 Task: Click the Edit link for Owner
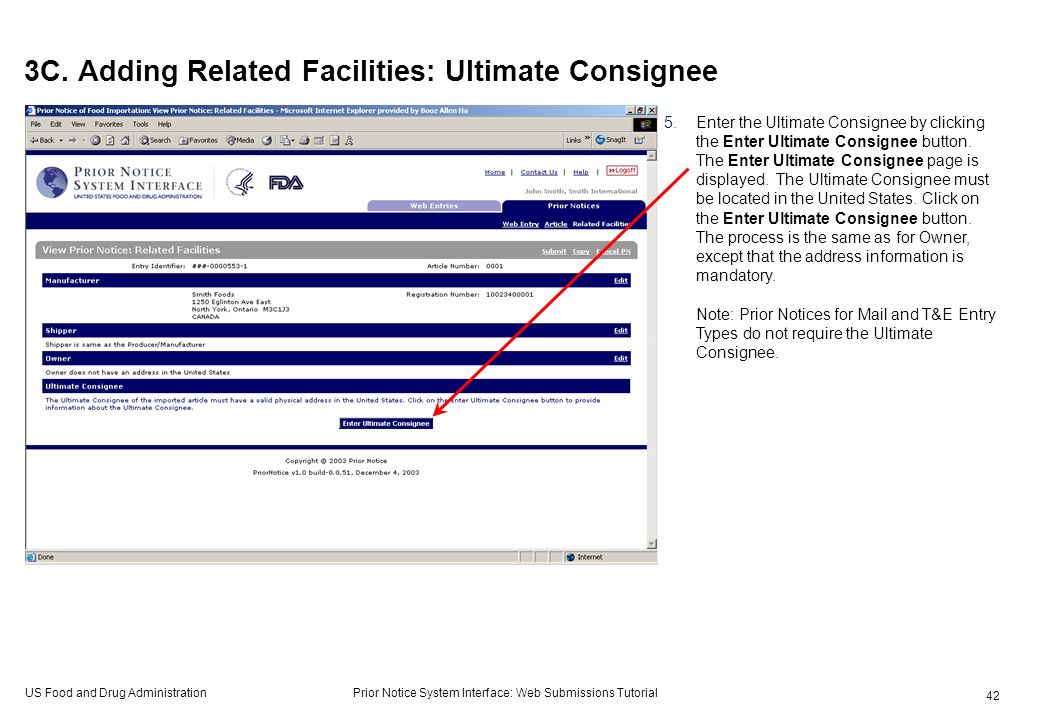tap(620, 358)
